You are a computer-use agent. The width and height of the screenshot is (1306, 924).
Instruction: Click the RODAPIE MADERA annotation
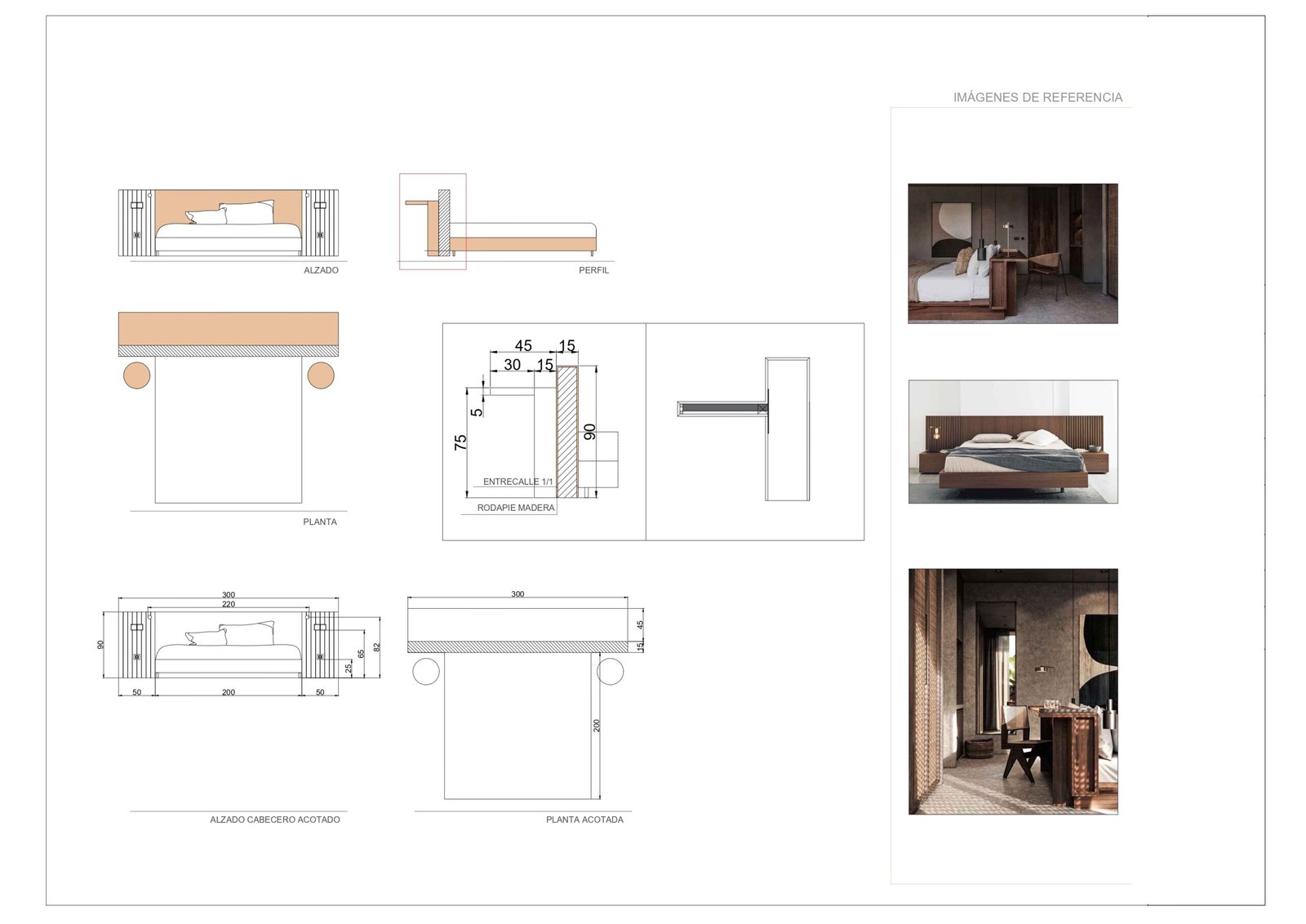[516, 508]
